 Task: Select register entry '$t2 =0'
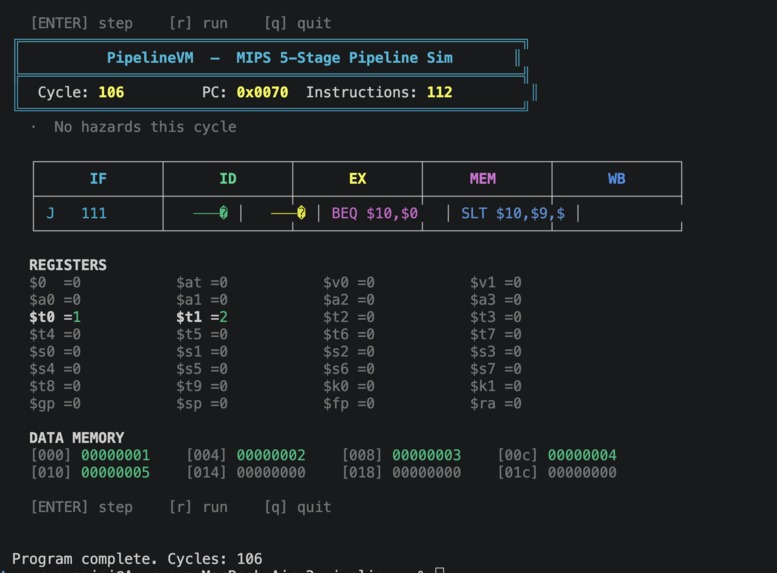point(349,317)
